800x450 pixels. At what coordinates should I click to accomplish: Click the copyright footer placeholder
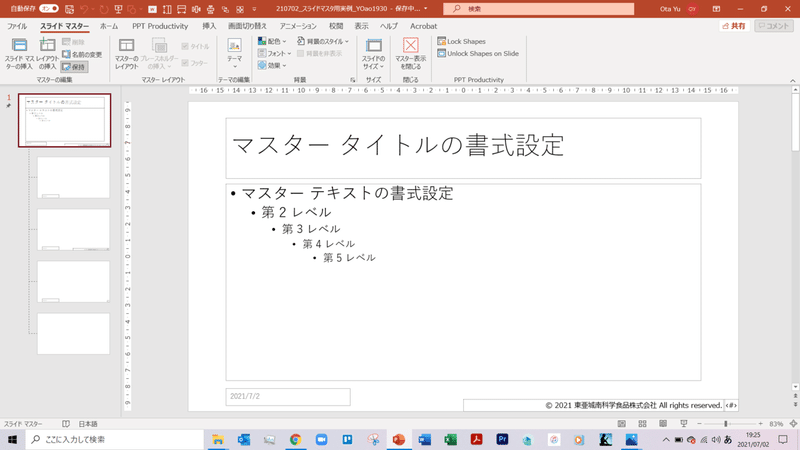coord(593,405)
